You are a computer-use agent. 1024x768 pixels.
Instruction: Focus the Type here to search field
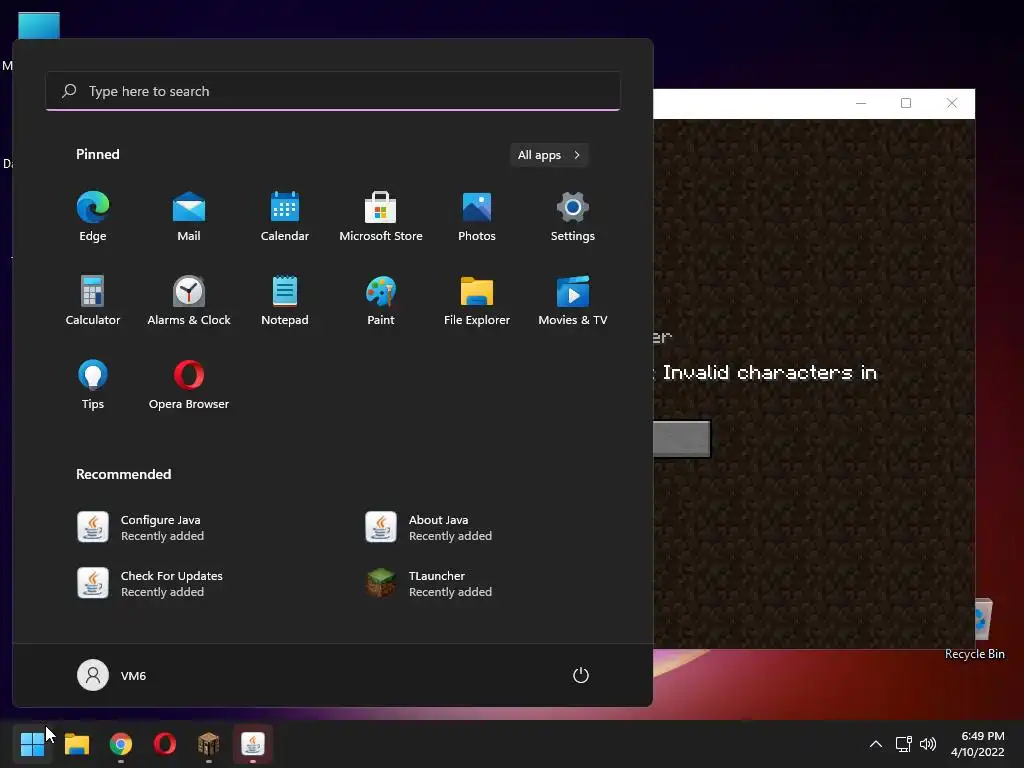tap(333, 91)
